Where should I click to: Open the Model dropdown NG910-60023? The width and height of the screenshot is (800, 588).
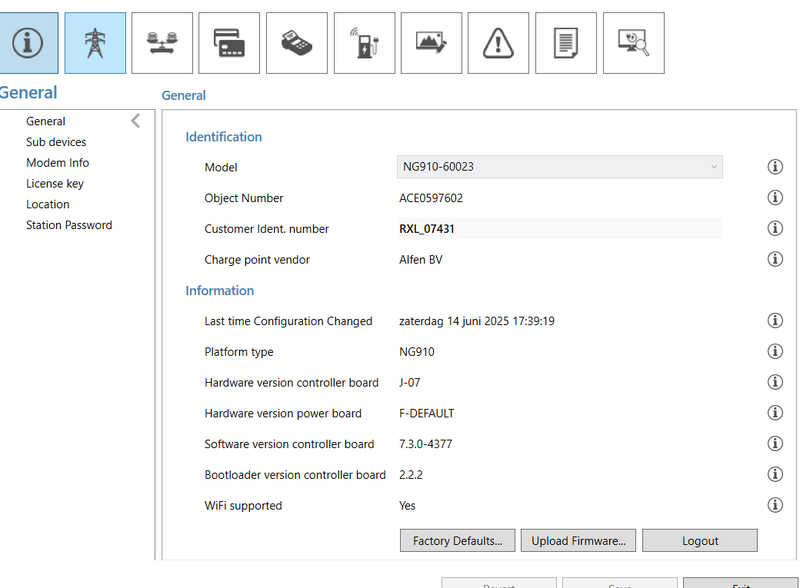pyautogui.click(x=560, y=167)
